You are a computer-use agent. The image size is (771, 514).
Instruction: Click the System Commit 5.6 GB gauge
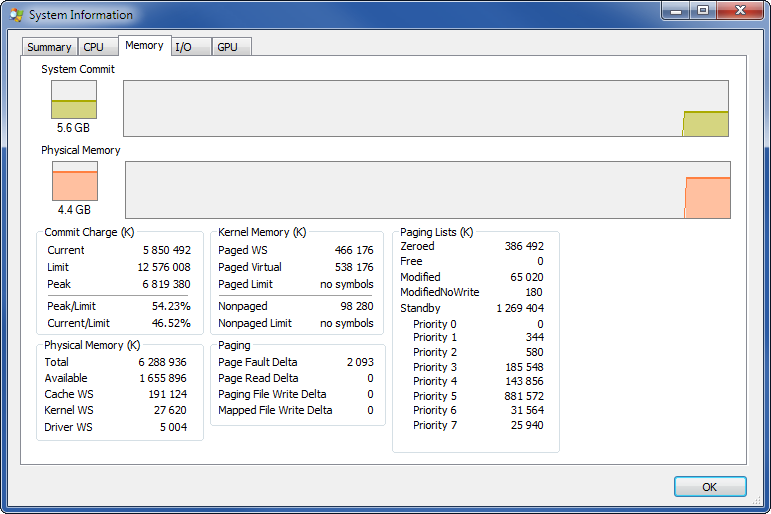tap(74, 100)
